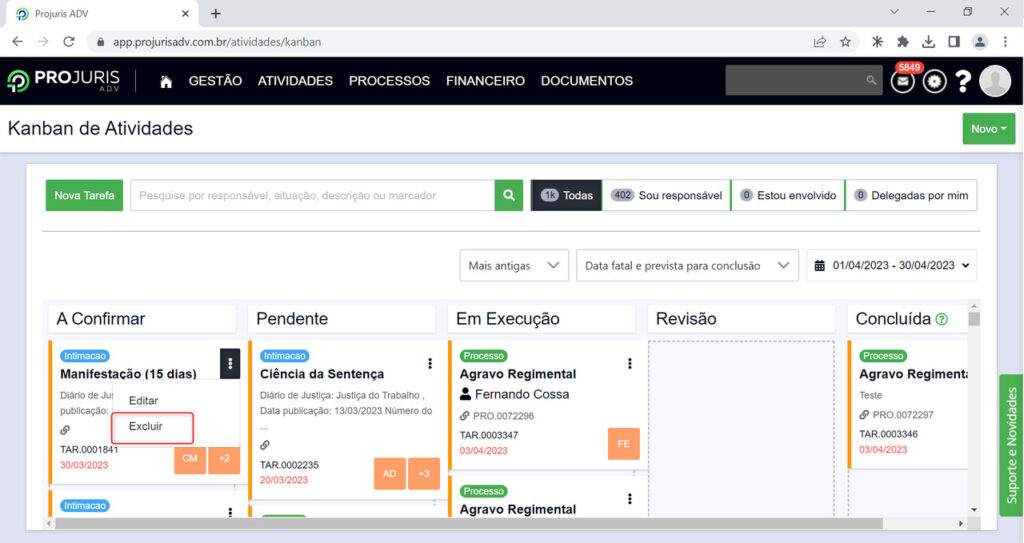Open the user avatar profile menu
Screen dimensions: 1024x543
[995, 81]
